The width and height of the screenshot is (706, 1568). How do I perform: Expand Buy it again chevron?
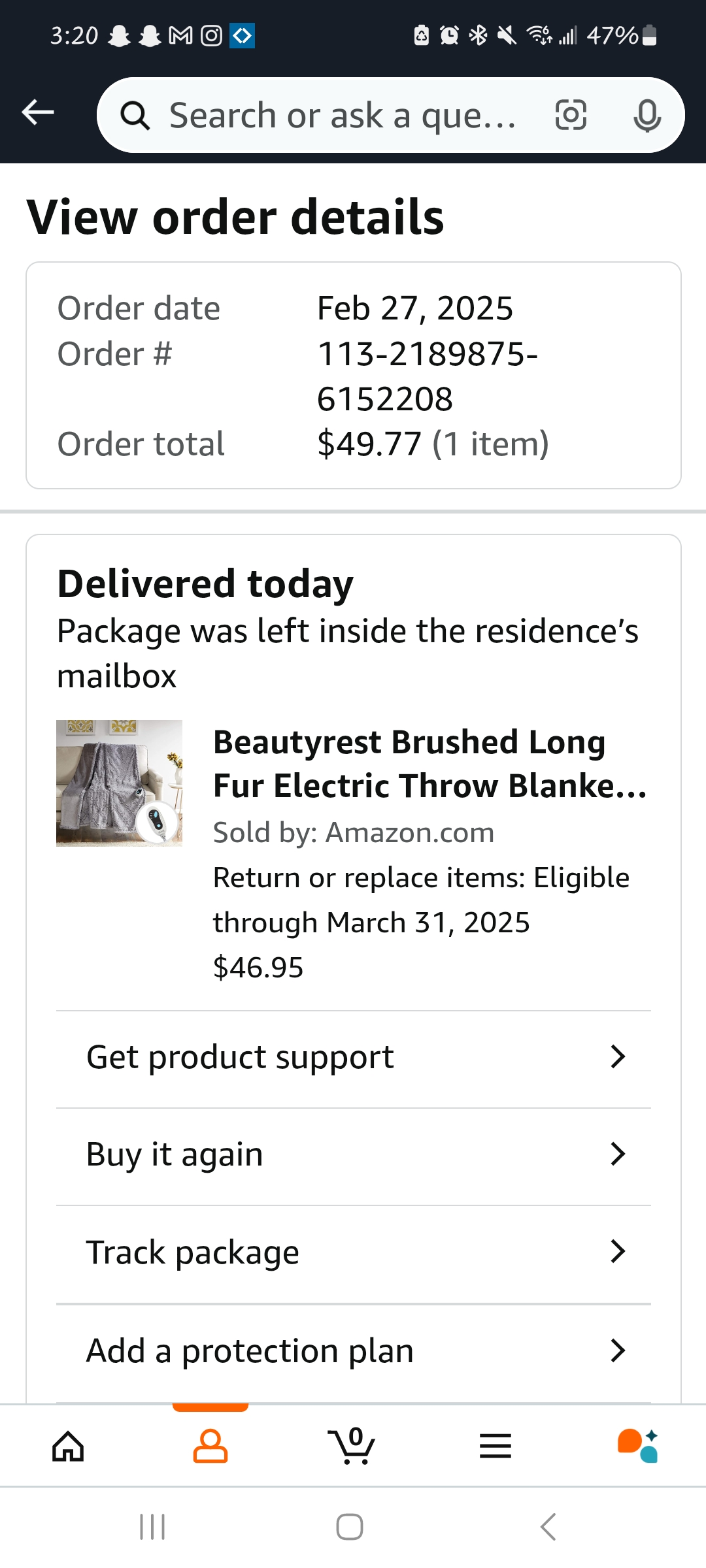coord(618,1154)
